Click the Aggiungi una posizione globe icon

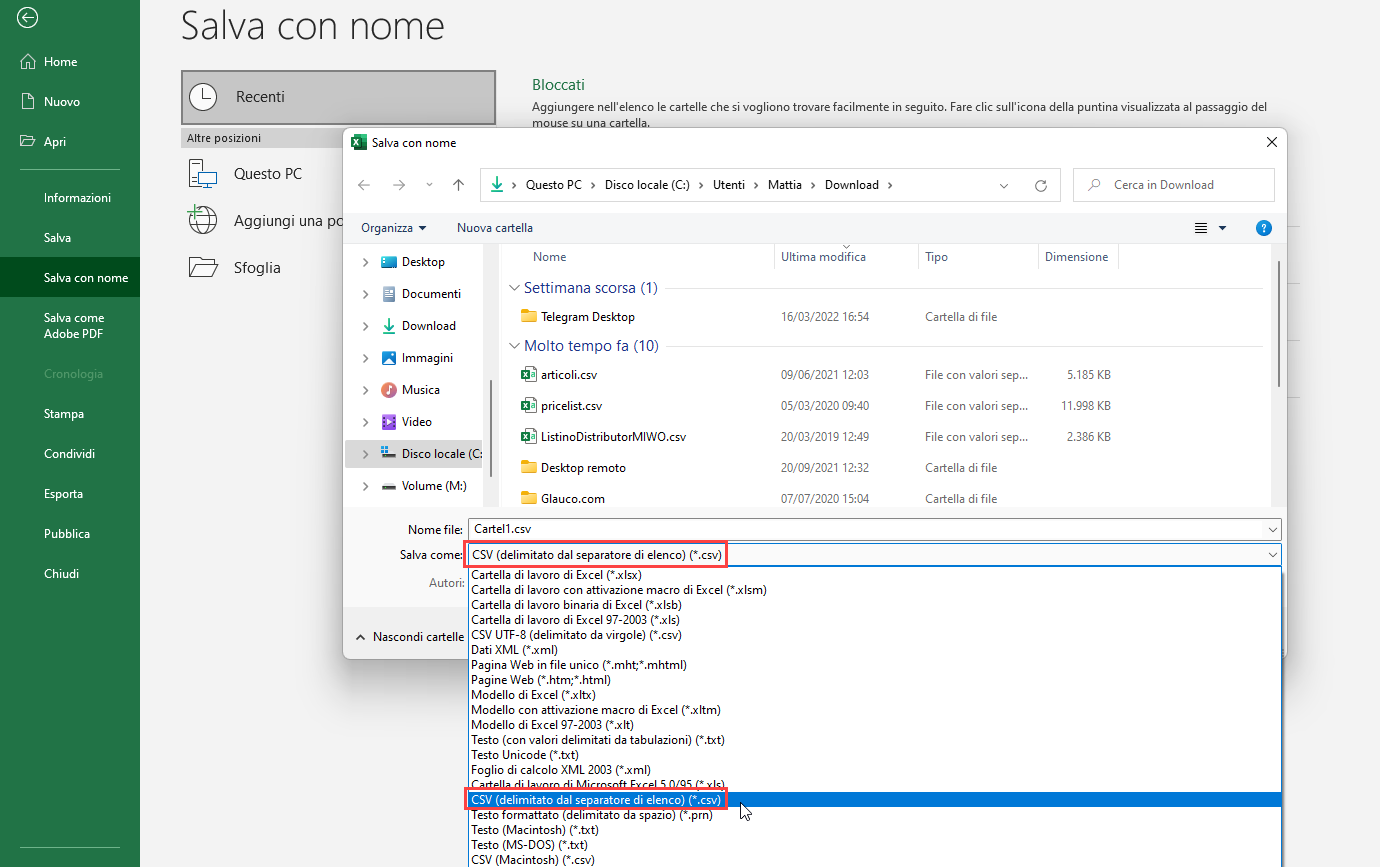click(x=203, y=220)
